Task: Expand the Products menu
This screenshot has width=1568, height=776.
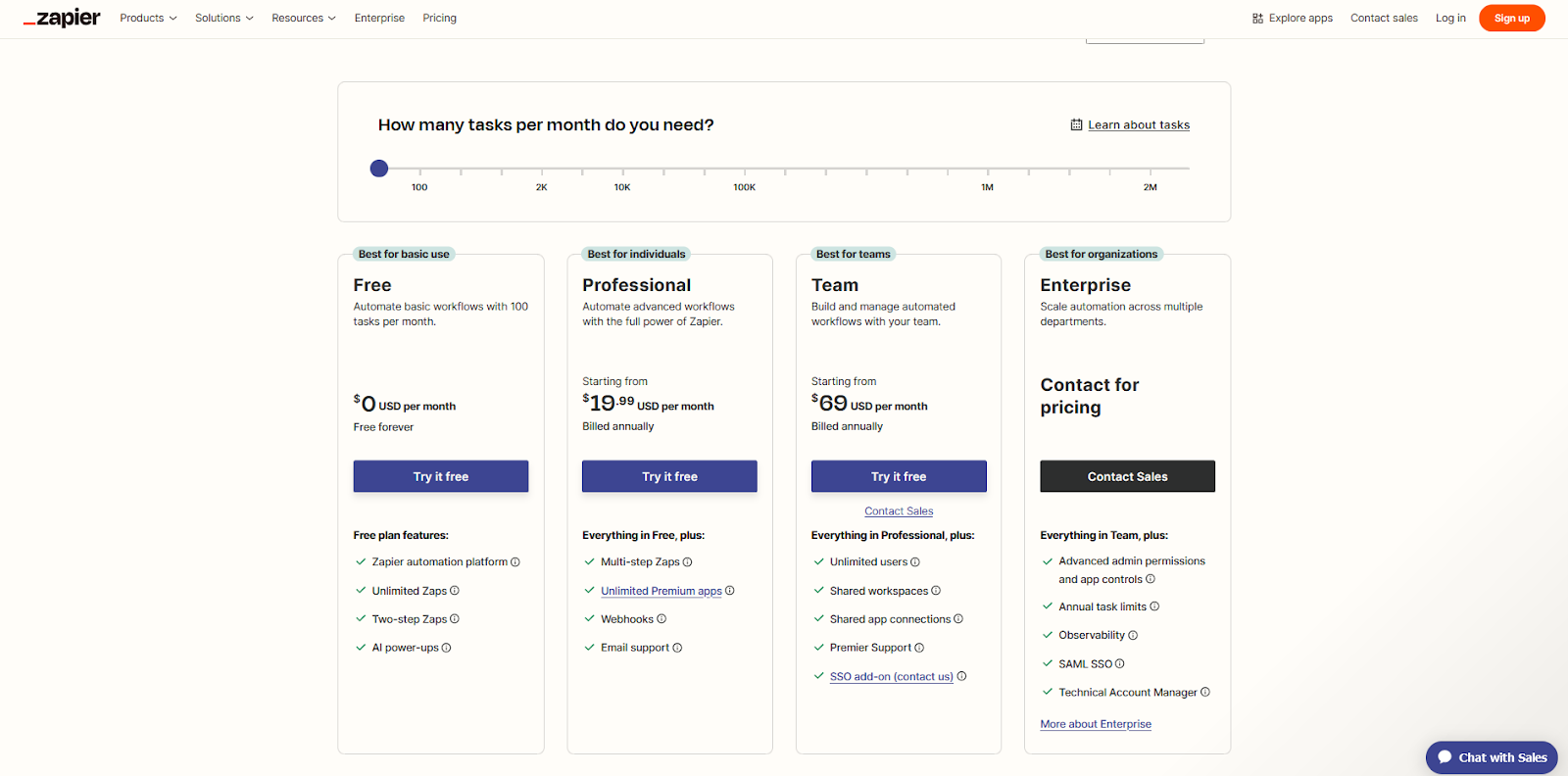Action: click(148, 19)
